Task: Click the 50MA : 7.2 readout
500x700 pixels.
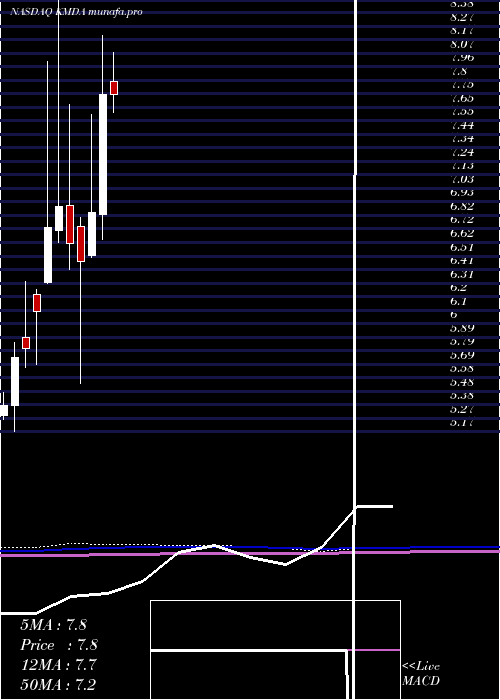Action: point(58,684)
